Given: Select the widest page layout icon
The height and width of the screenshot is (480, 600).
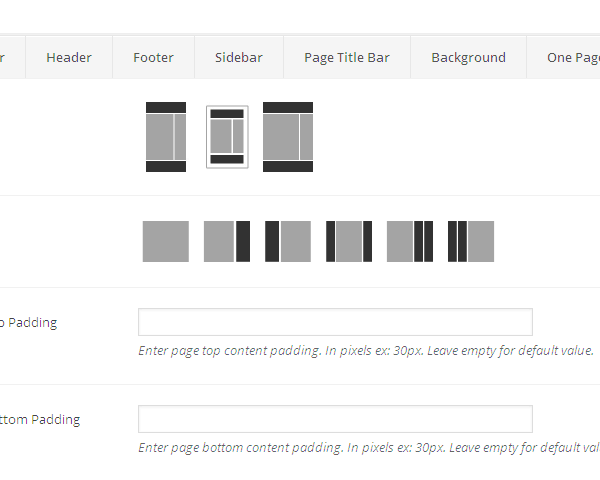Looking at the screenshot, I should (x=288, y=137).
